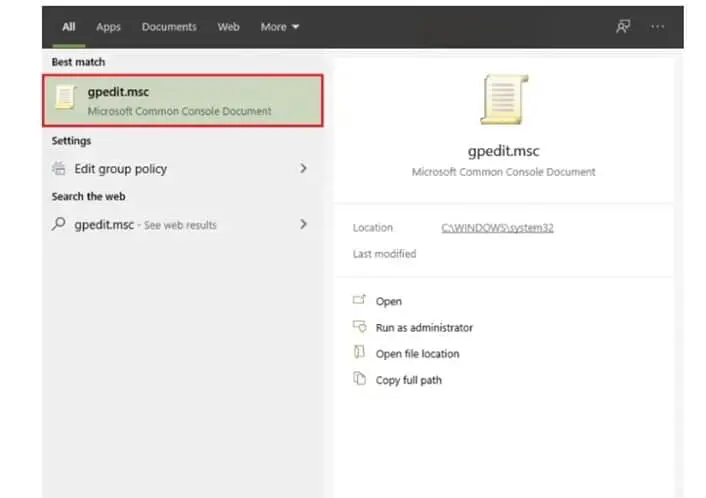The height and width of the screenshot is (498, 706).
Task: Expand the web results chevron
Action: [x=303, y=224]
